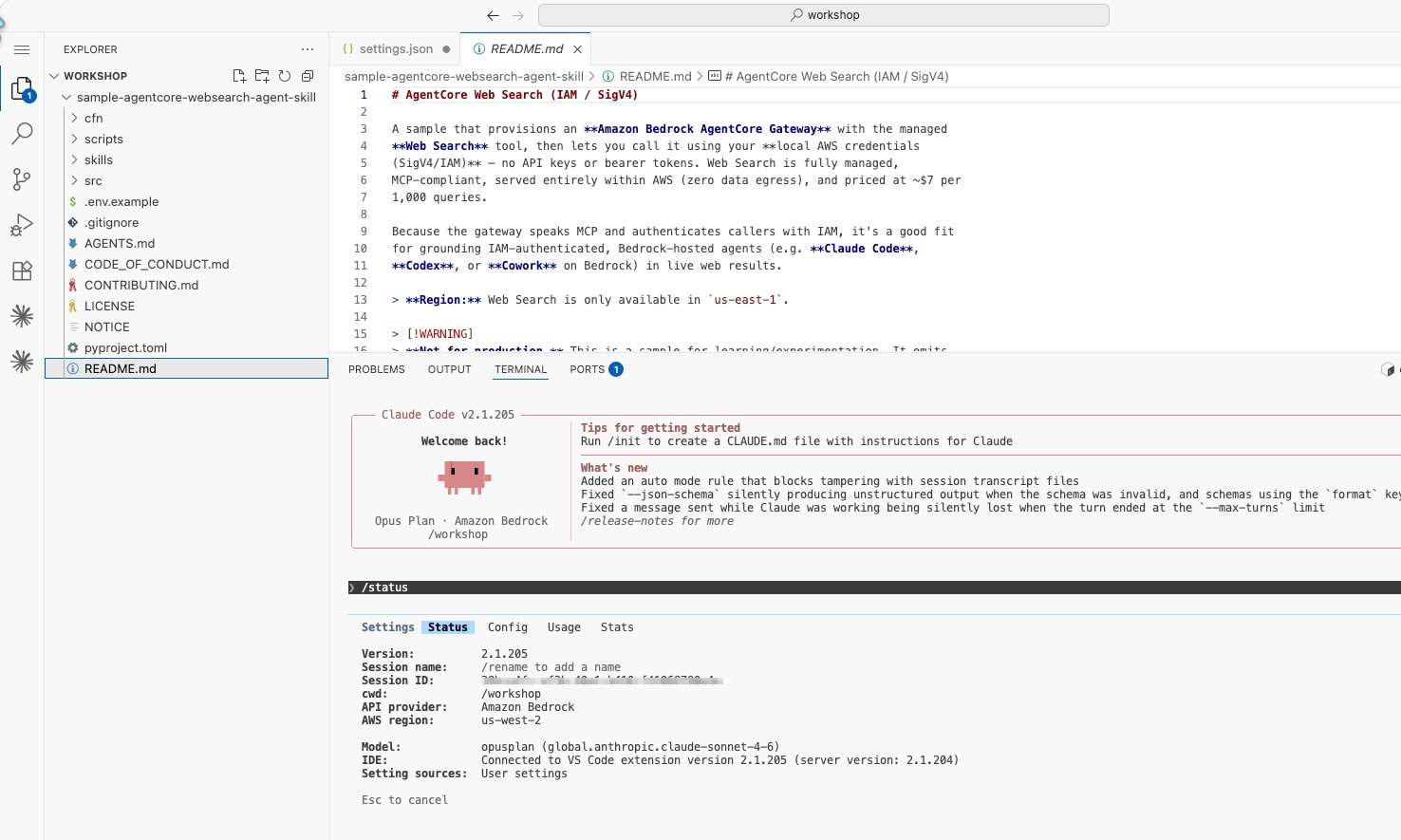Click the 'Amazon Bedrock' API provider value
The height and width of the screenshot is (840, 1401).
(528, 707)
